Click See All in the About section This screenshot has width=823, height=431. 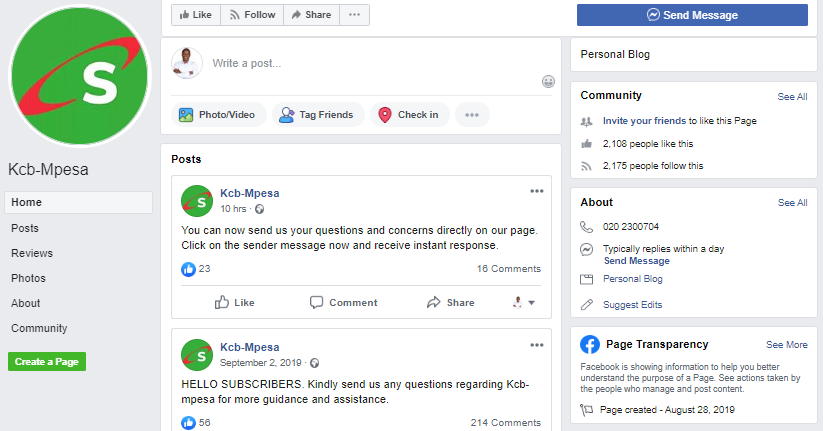pos(792,203)
